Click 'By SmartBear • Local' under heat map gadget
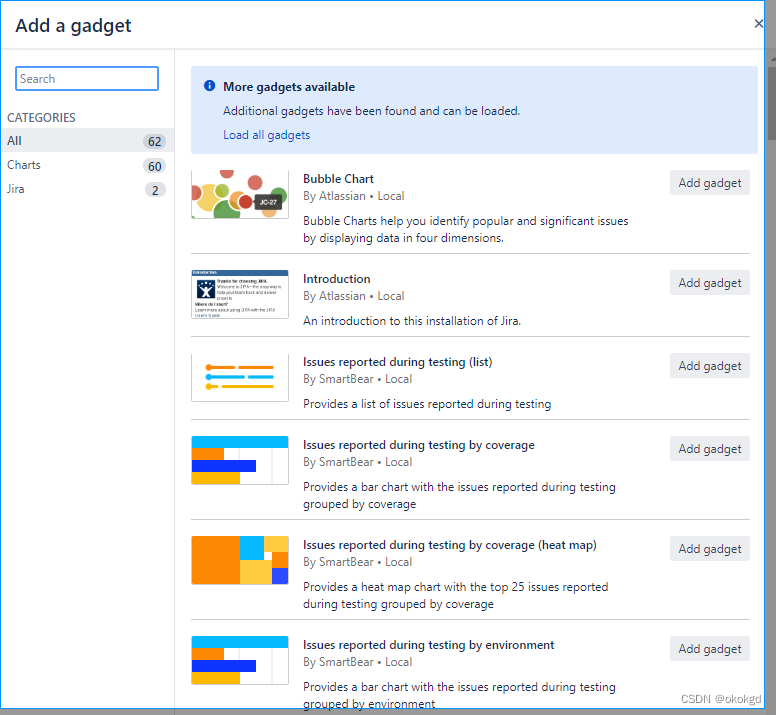776x715 pixels. 357,562
